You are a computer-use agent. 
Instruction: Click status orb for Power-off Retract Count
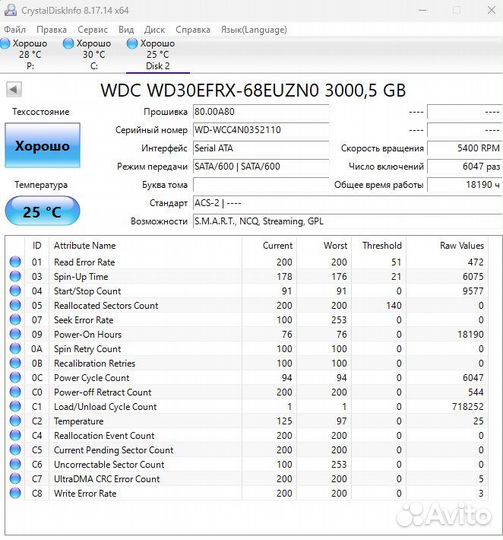pyautogui.click(x=15, y=392)
